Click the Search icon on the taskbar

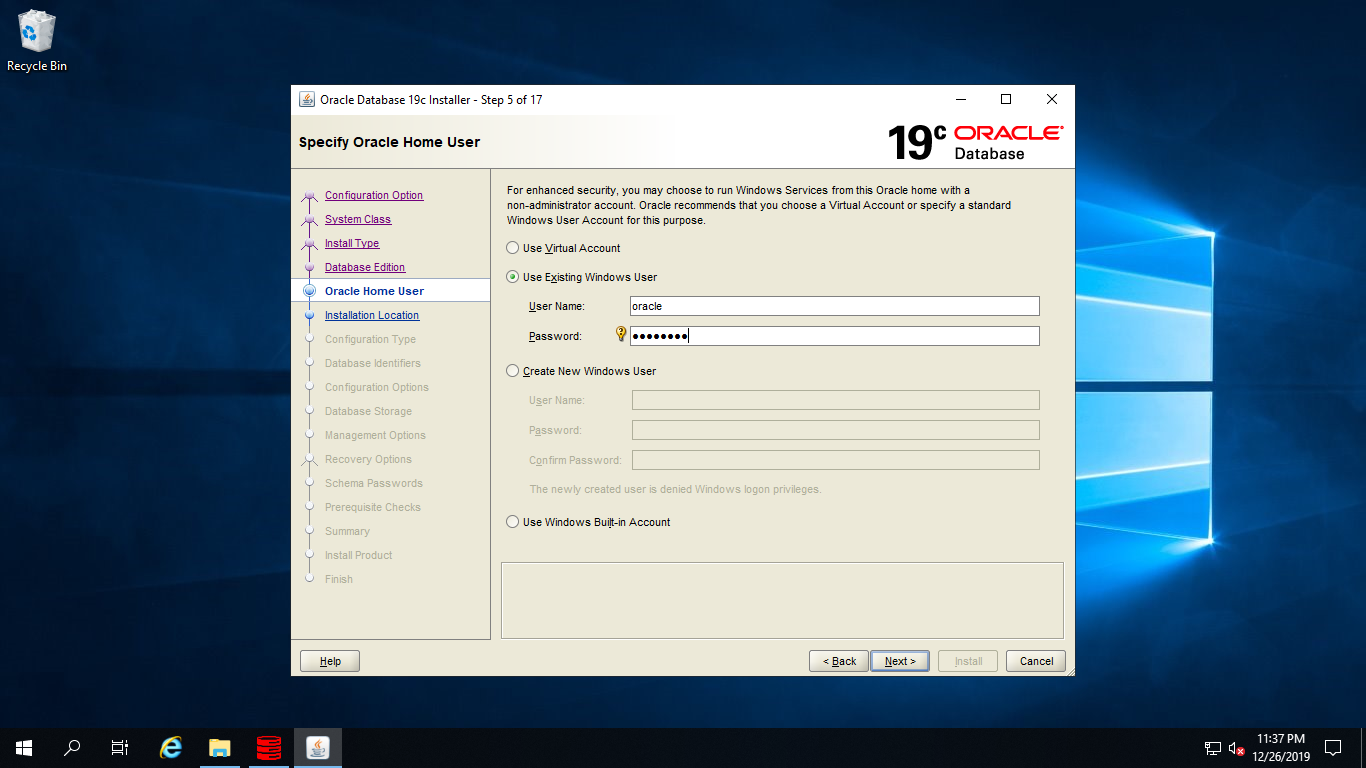click(x=71, y=747)
